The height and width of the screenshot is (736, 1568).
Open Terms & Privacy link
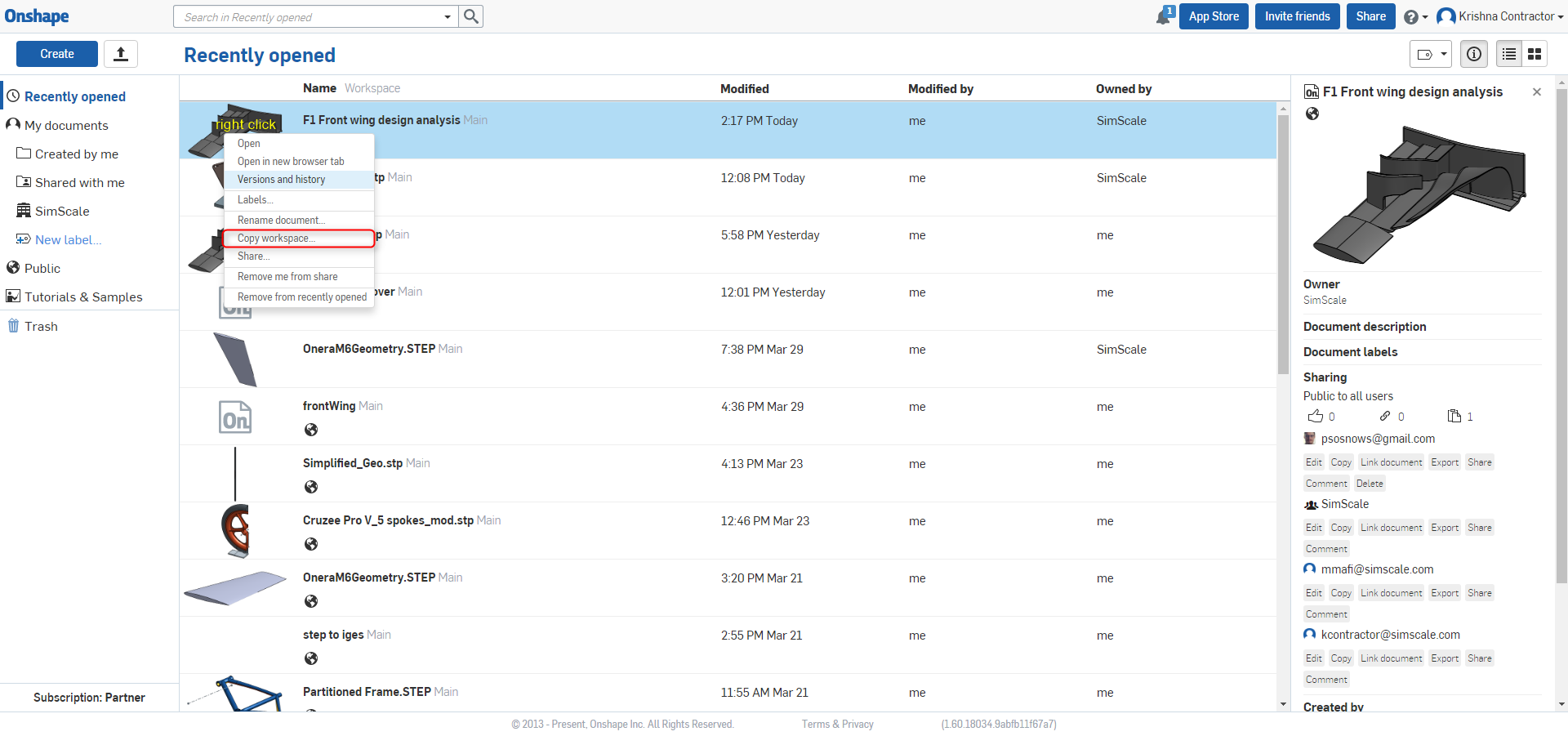coord(838,724)
